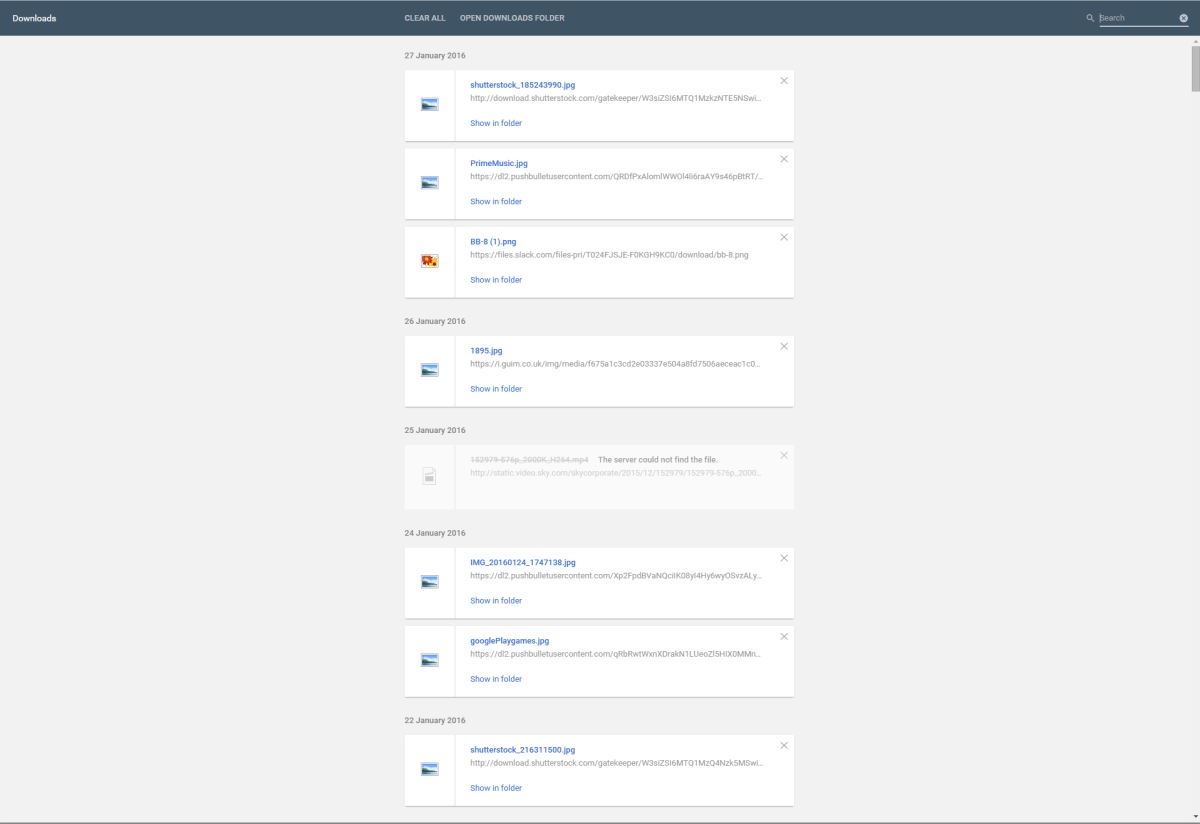Screen dimensions: 1200x824
Task: Click inside the Search downloads input field
Action: (1136, 18)
